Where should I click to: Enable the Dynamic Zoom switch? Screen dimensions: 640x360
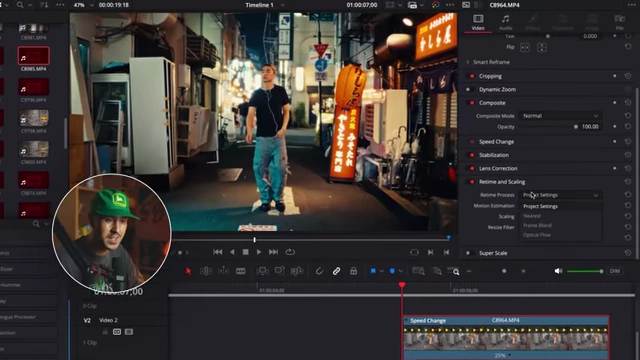[469, 89]
